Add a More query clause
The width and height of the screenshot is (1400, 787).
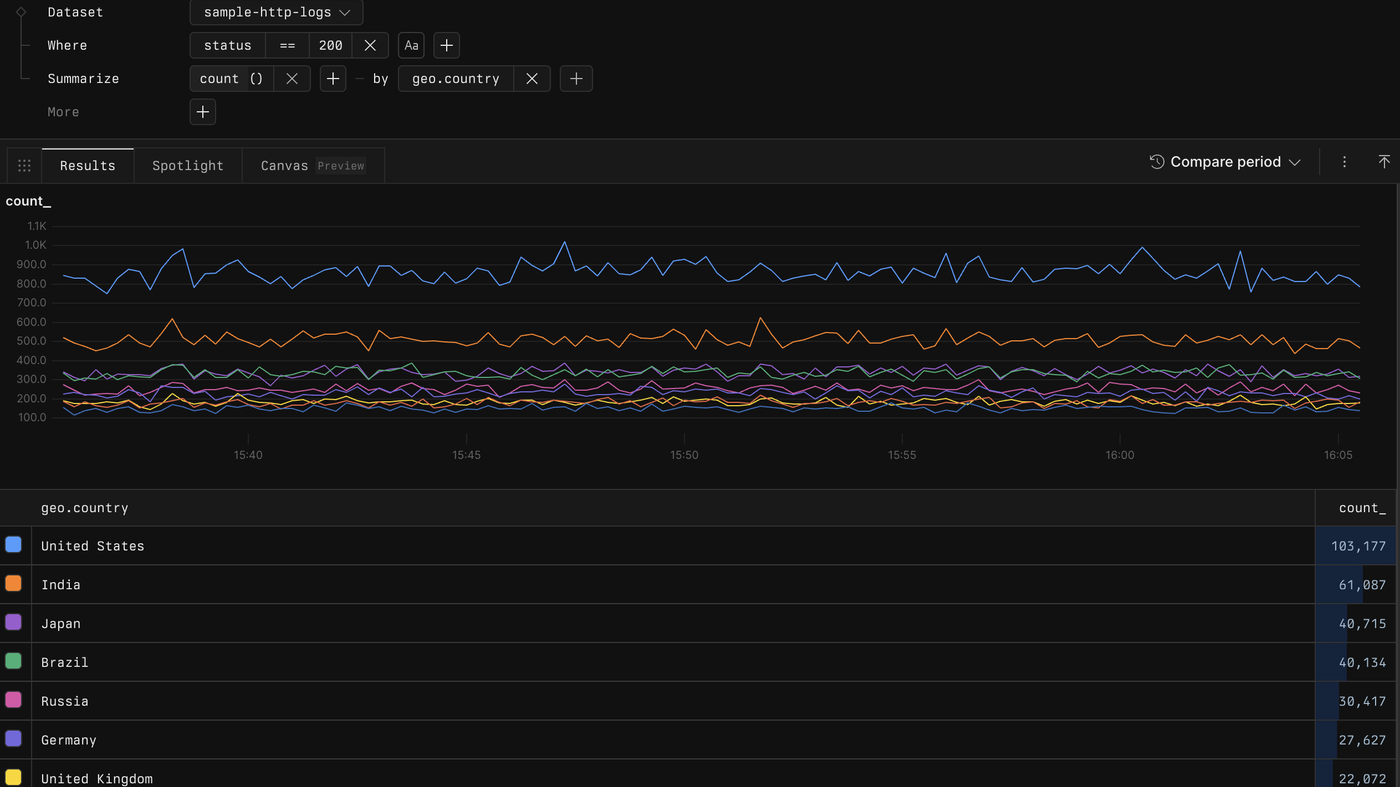[203, 112]
